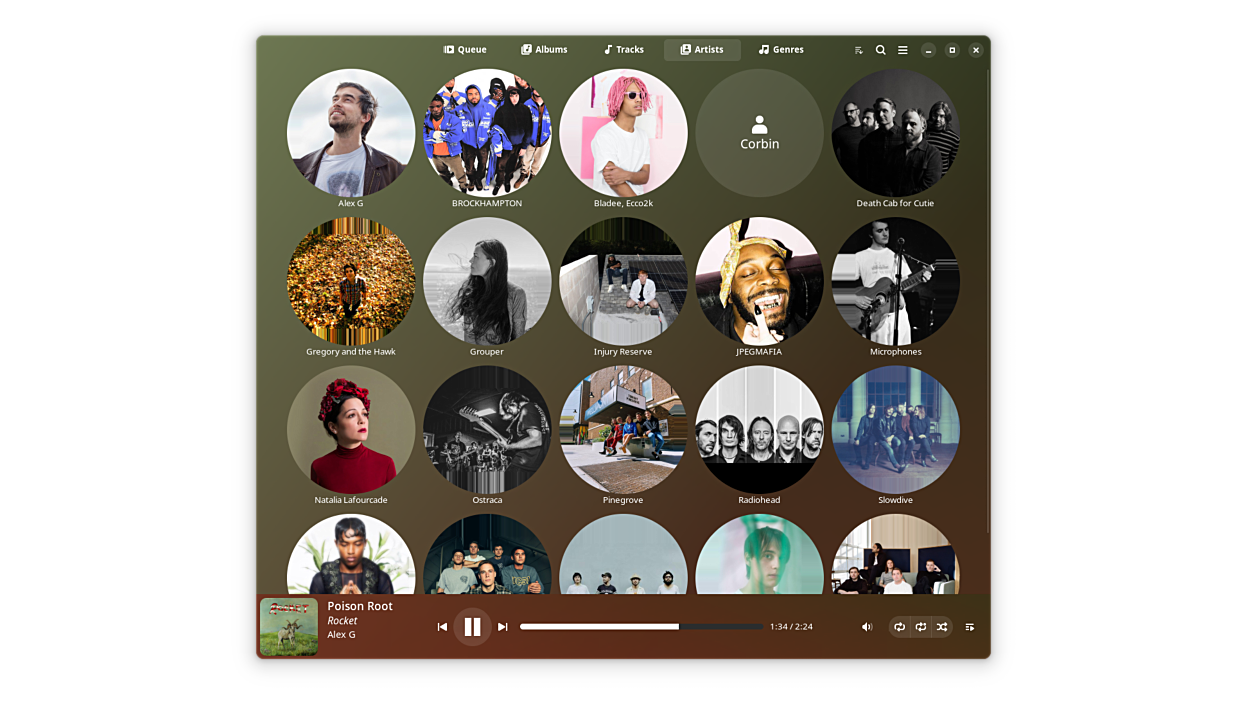1248x702 pixels.
Task: Open the BROCKHAMPTON artist photo
Action: pyautogui.click(x=487, y=133)
